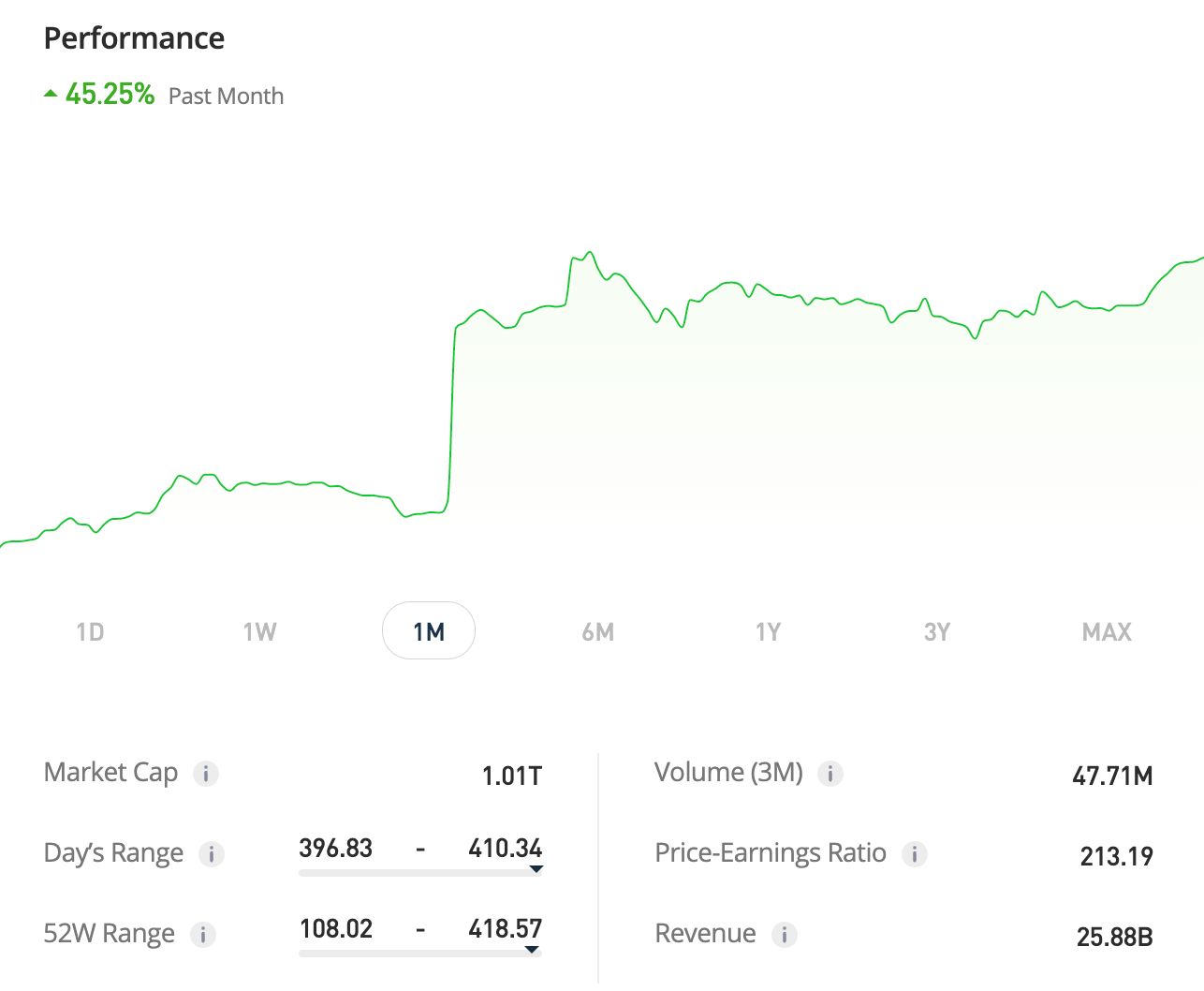This screenshot has height=991, width=1204.
Task: Switch chart to 3Y range
Action: [937, 631]
